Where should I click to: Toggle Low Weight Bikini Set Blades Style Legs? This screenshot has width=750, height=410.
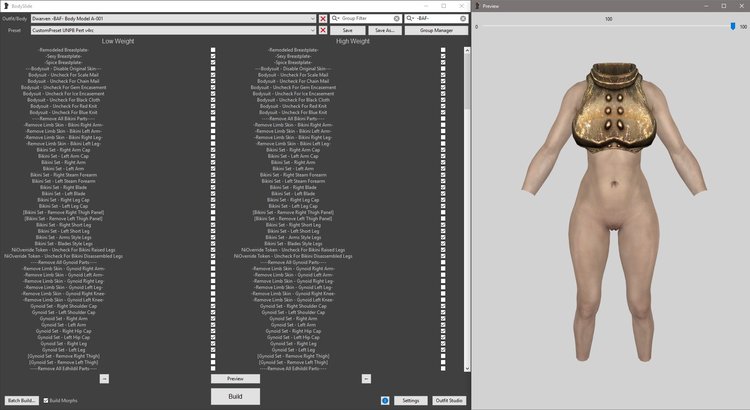point(213,244)
